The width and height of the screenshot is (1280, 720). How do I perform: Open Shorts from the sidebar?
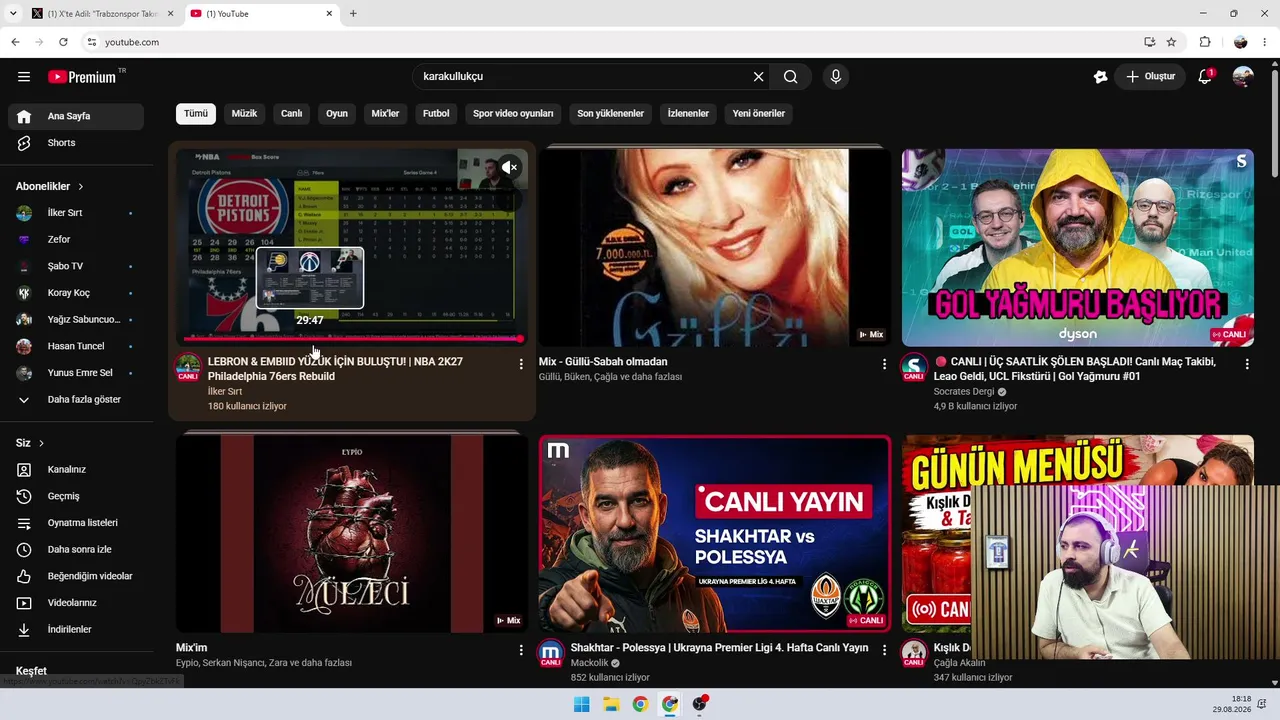pos(76,143)
